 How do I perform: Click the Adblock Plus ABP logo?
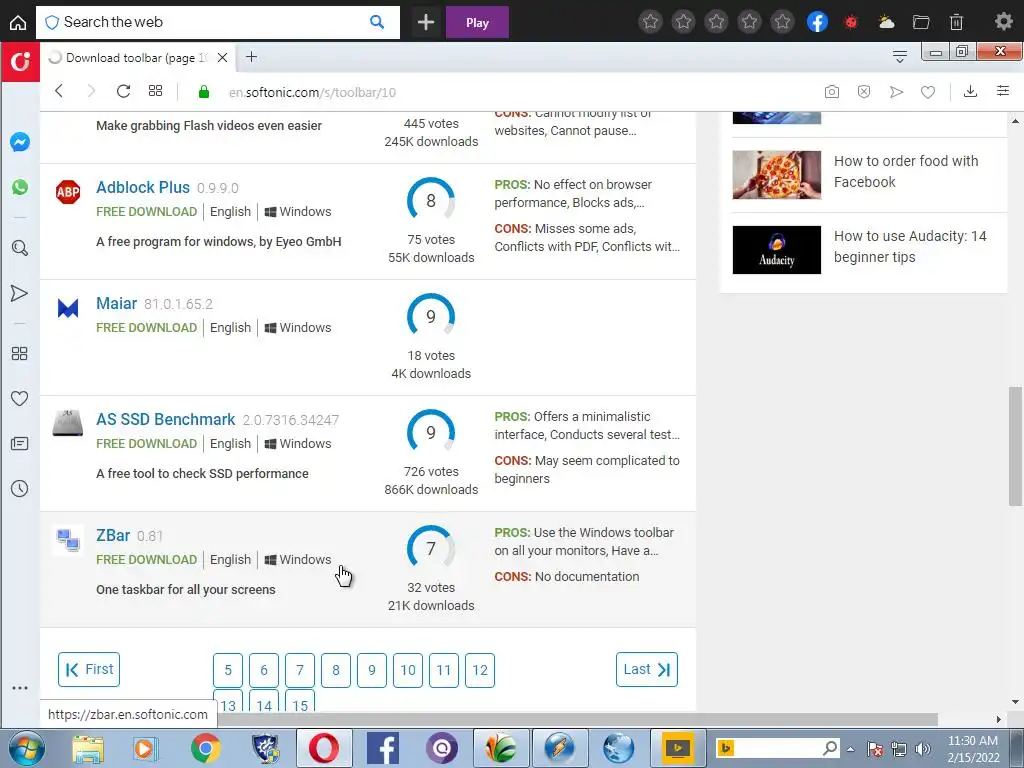tap(68, 192)
